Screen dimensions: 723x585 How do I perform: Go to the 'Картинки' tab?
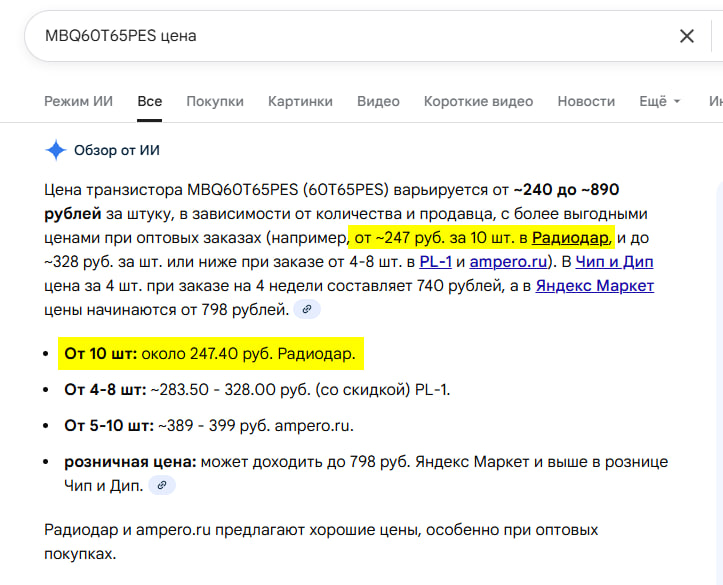(x=300, y=101)
